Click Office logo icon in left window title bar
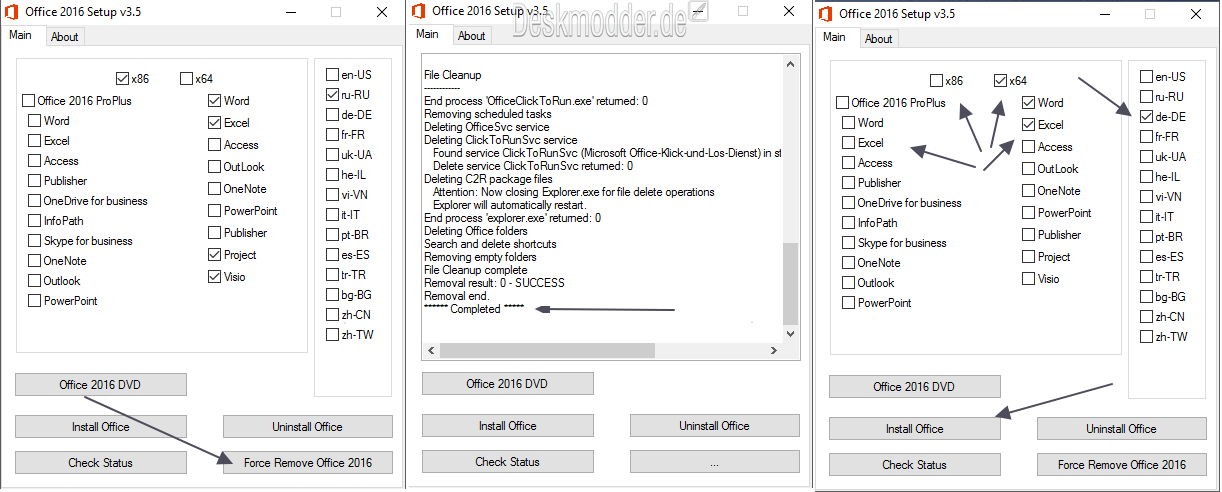1222x492 pixels. coord(12,12)
